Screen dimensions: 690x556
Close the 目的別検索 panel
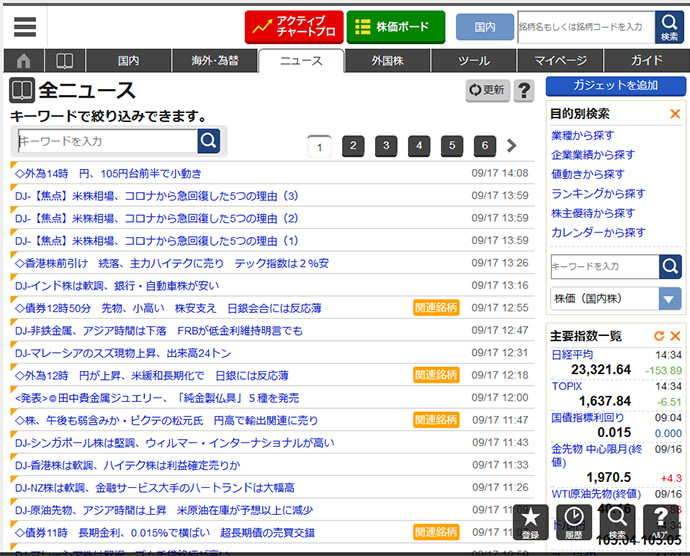pyautogui.click(x=675, y=114)
